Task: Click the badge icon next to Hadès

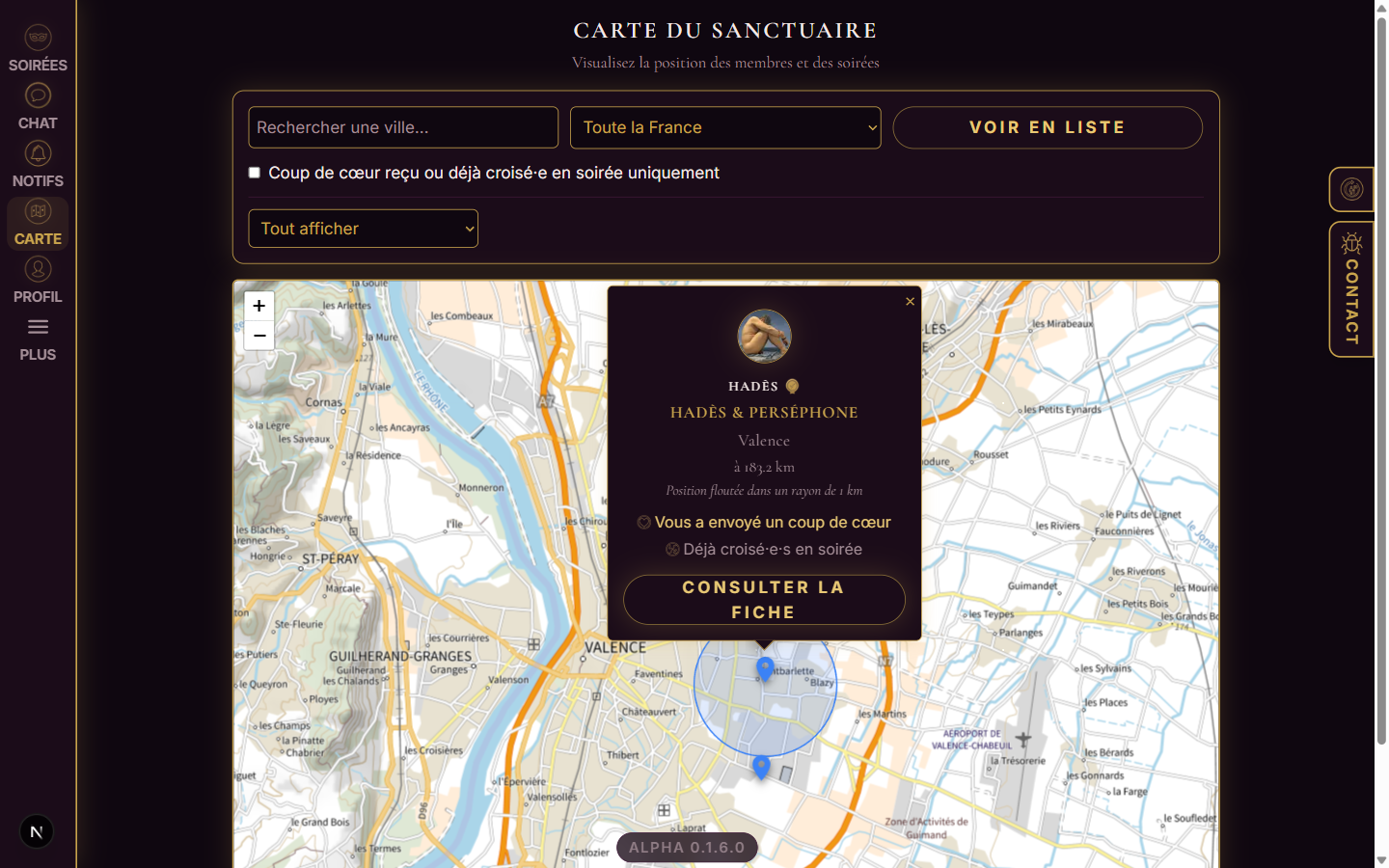Action: click(x=792, y=386)
